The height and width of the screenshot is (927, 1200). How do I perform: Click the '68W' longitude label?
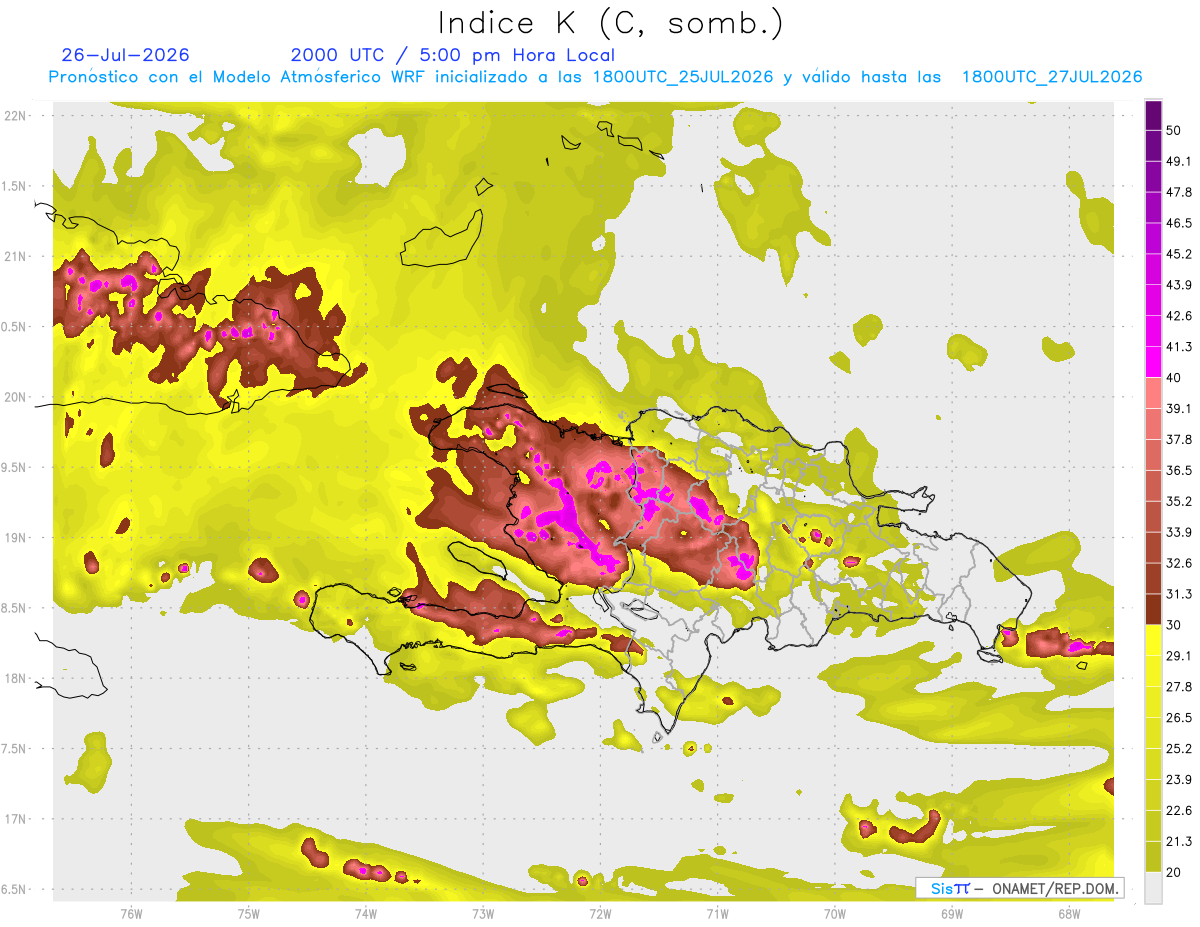coord(1068,913)
